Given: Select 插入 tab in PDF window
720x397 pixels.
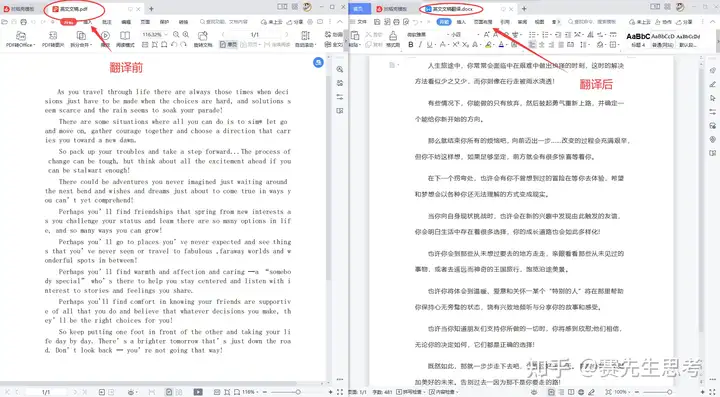Looking at the screenshot, I should (88, 22).
